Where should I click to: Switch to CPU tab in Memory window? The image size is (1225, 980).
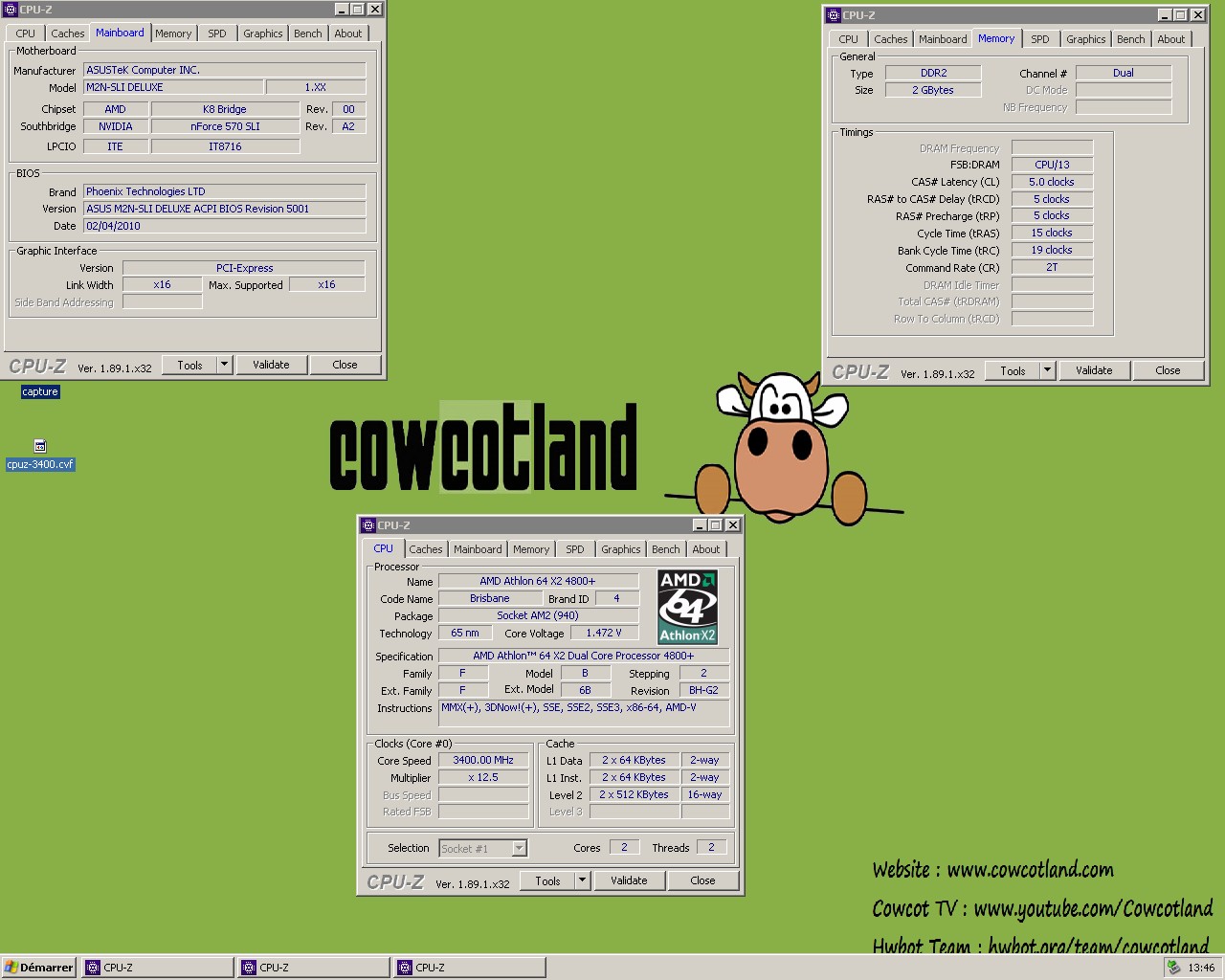click(x=849, y=39)
